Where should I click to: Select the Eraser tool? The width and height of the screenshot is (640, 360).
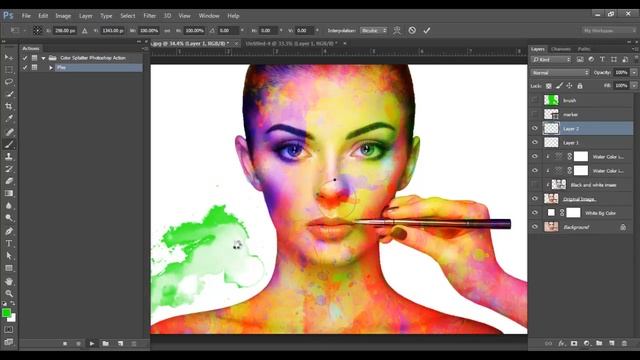[x=9, y=181]
